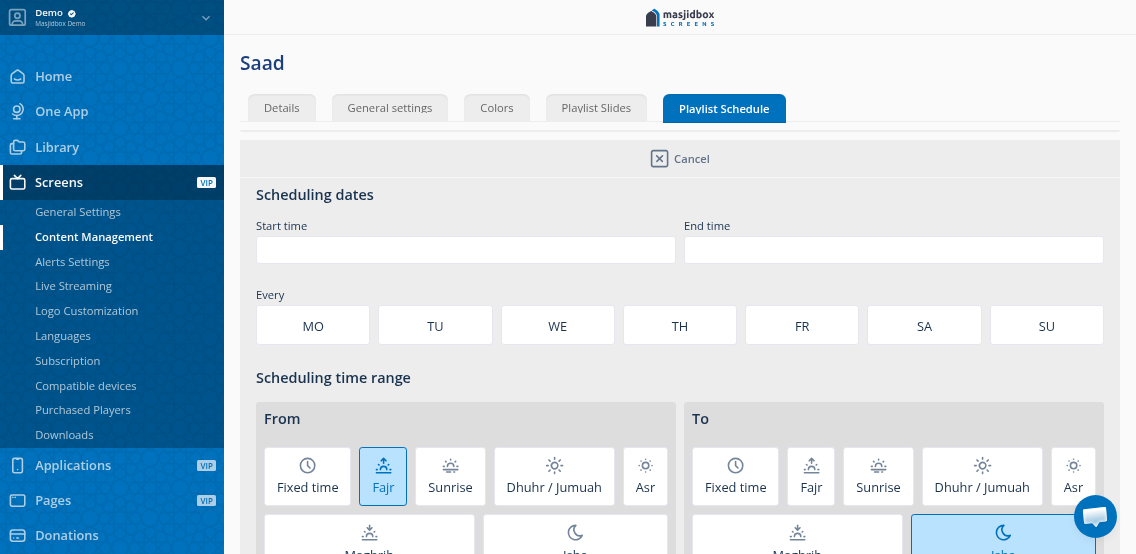This screenshot has width=1136, height=554.
Task: Click the Start time input field
Action: coord(466,250)
